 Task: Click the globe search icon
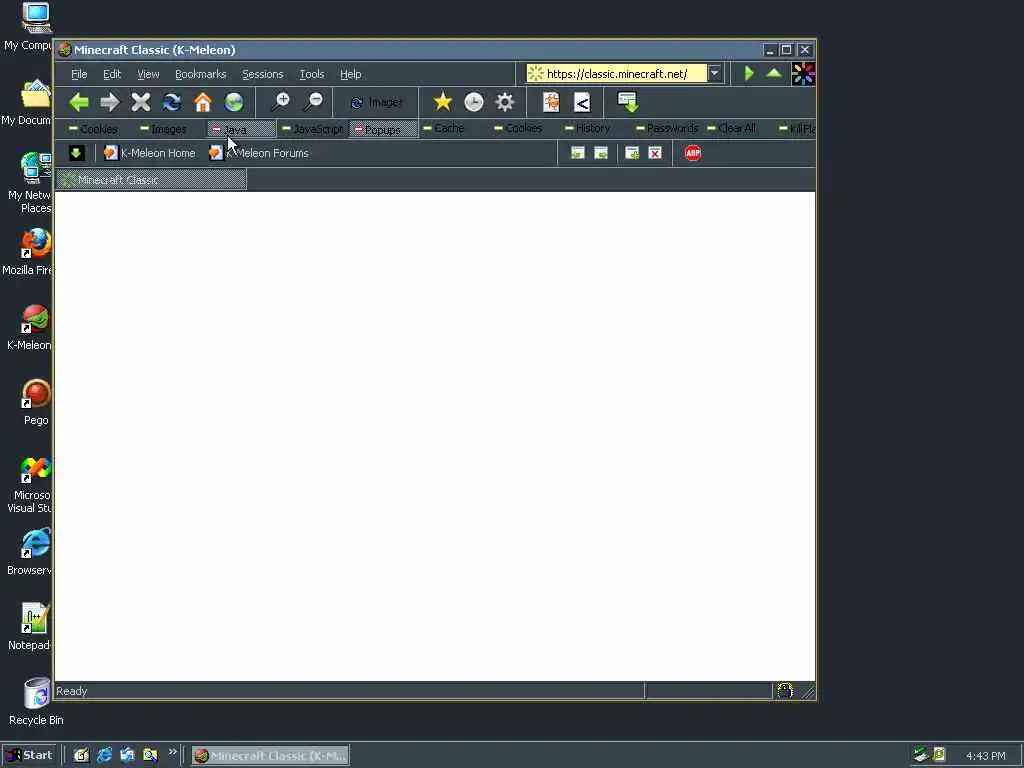point(234,102)
